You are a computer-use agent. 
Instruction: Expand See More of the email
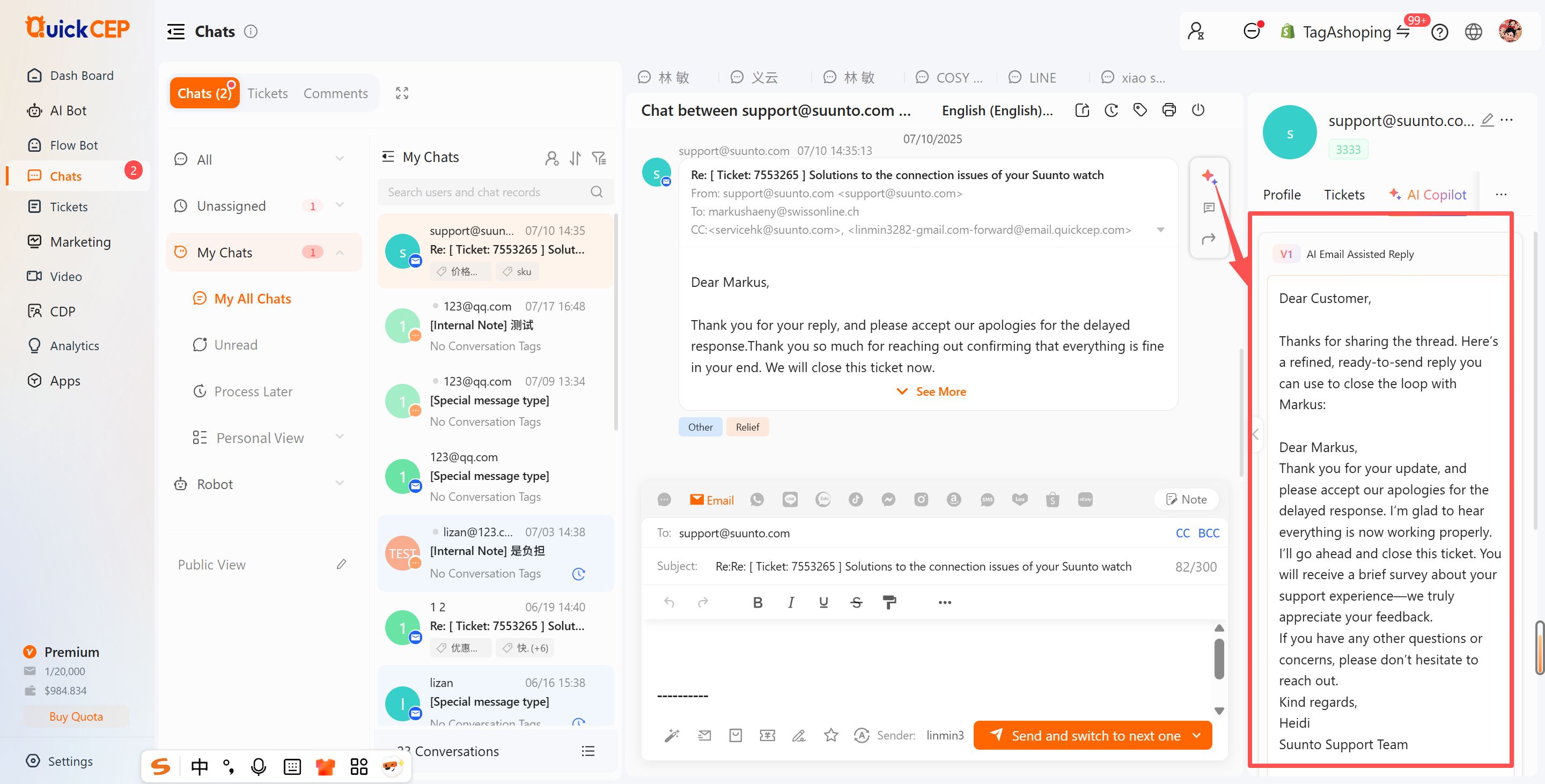coord(931,391)
